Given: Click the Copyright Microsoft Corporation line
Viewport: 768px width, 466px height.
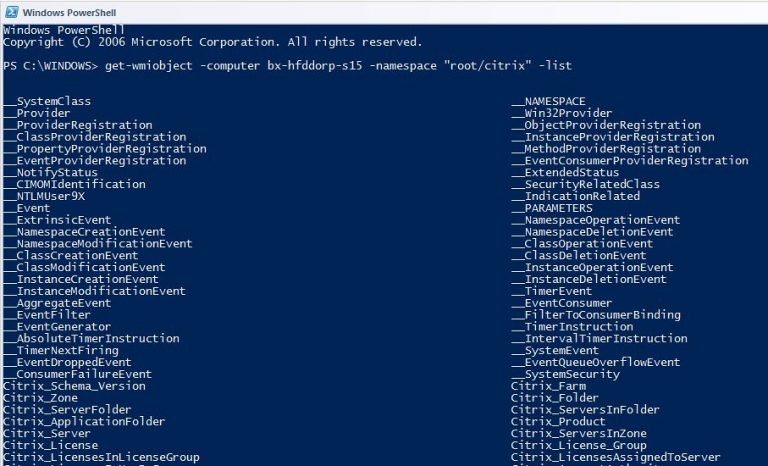Looking at the screenshot, I should (x=213, y=42).
